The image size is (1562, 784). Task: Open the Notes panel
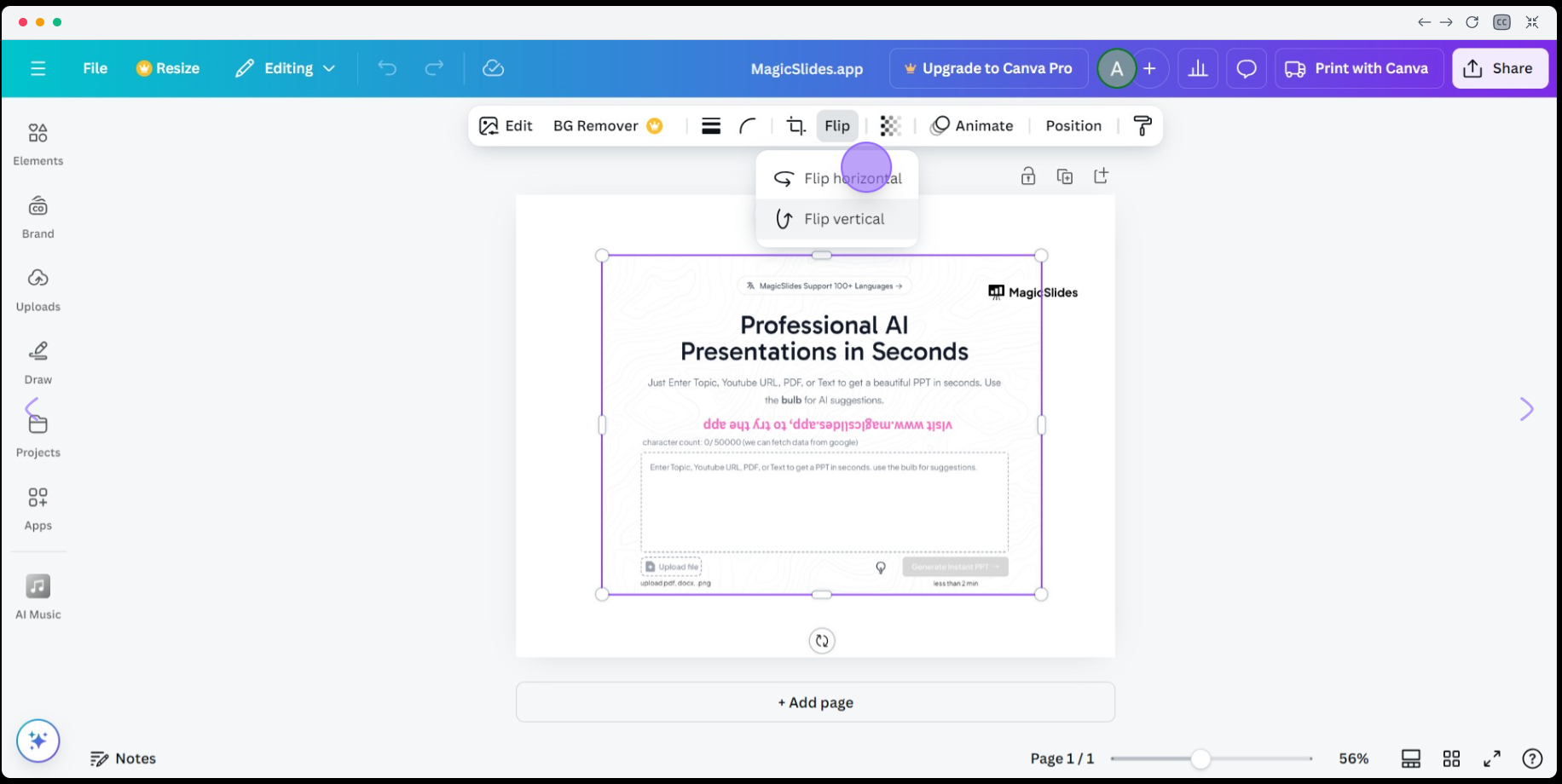pos(124,758)
